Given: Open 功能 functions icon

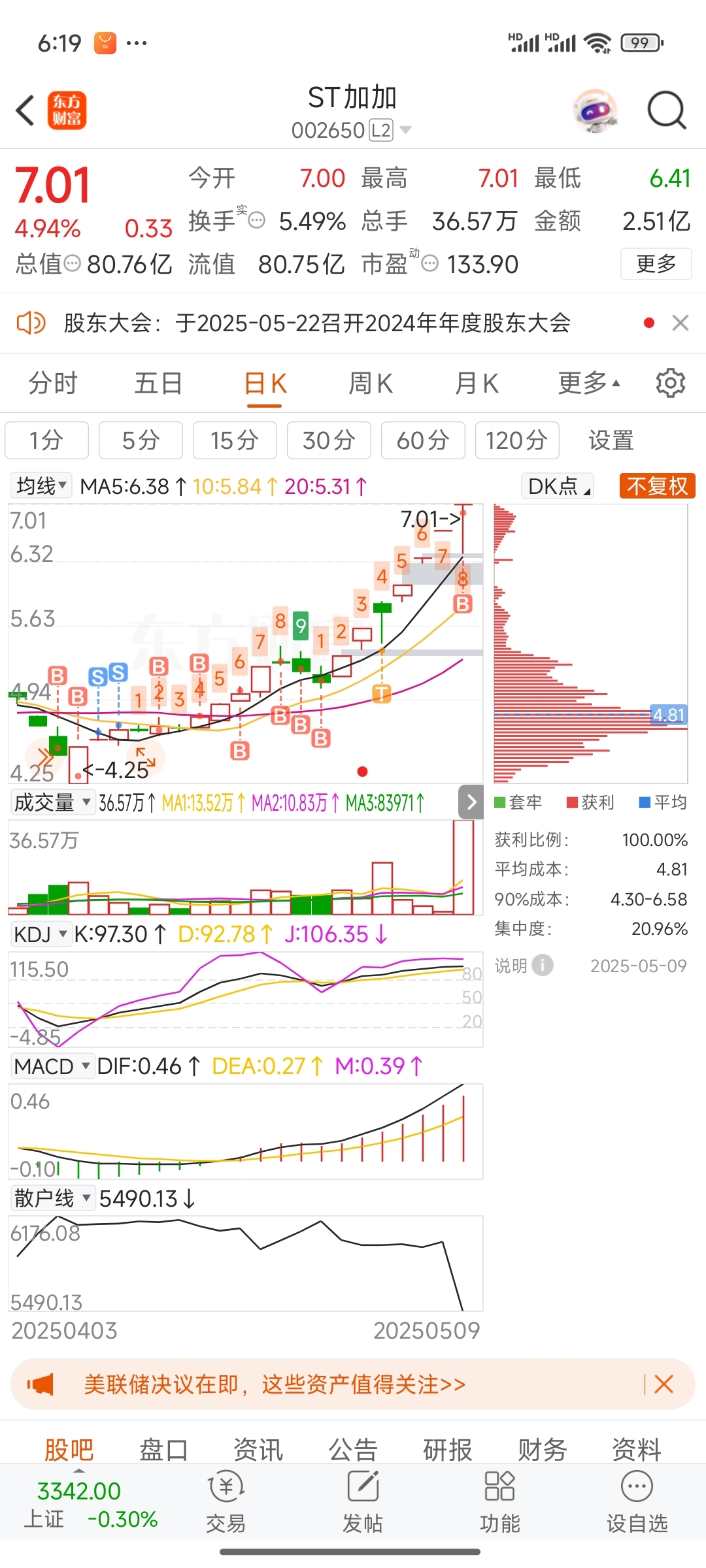Looking at the screenshot, I should pos(500,1501).
